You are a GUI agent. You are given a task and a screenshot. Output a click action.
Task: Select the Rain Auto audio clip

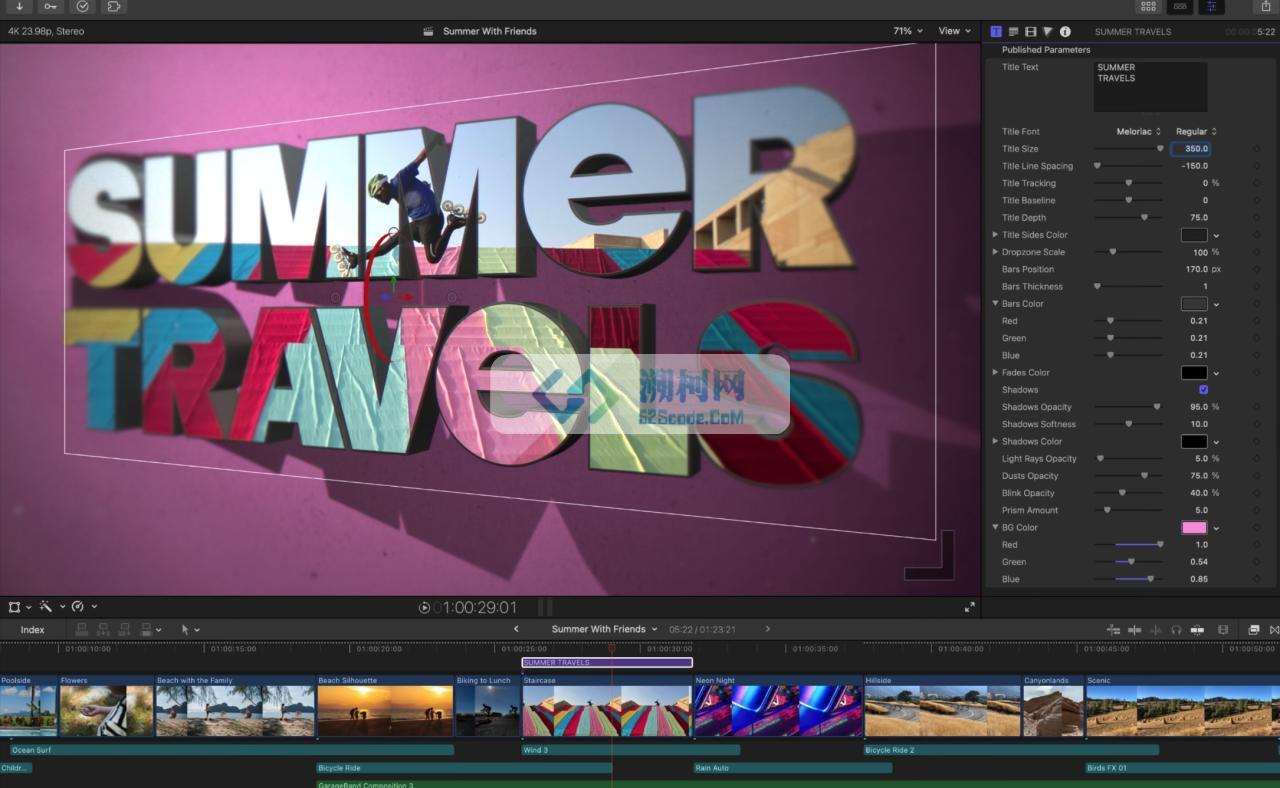(792, 768)
